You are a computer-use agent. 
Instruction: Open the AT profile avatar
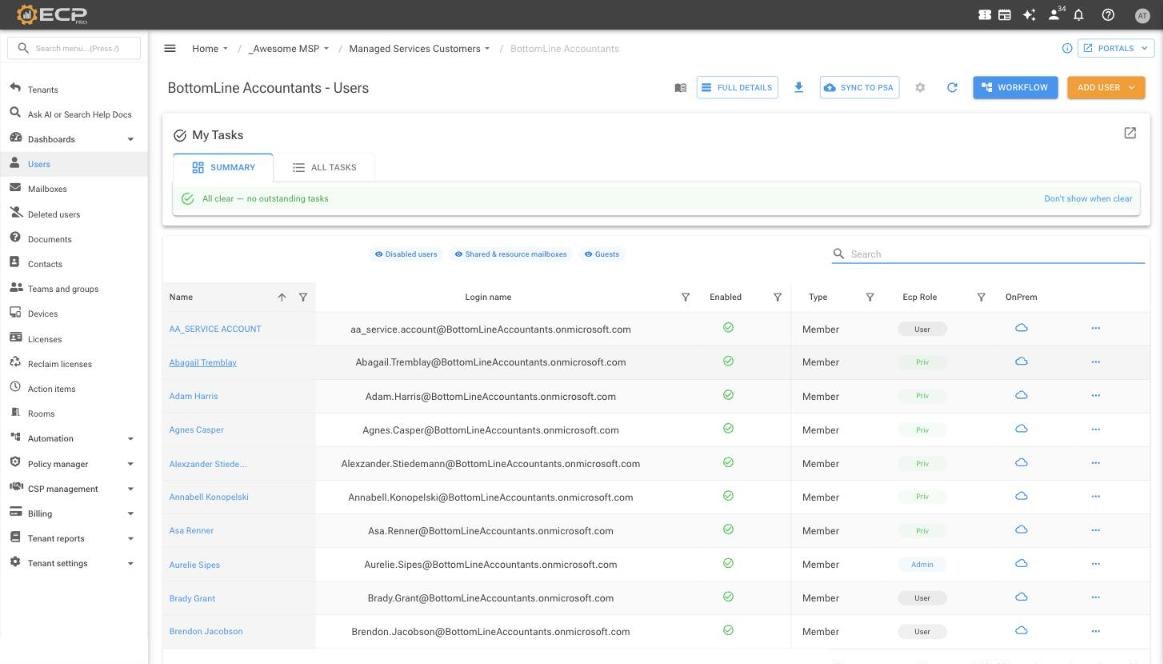pos(1142,16)
